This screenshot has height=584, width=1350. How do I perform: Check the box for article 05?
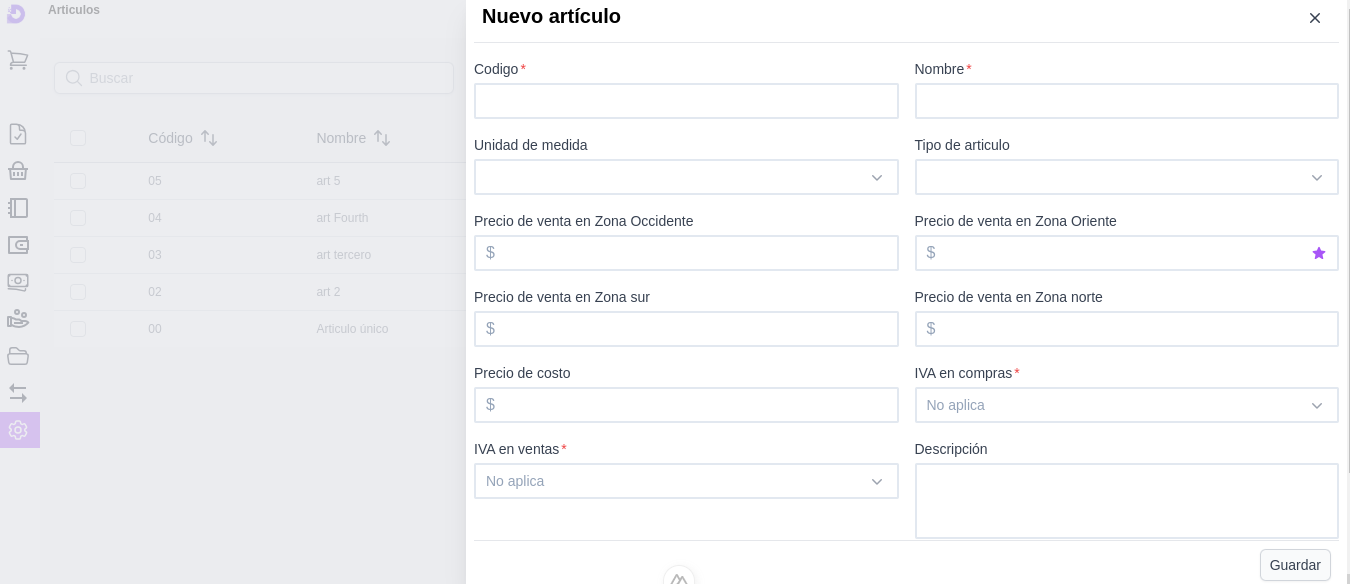(x=78, y=181)
